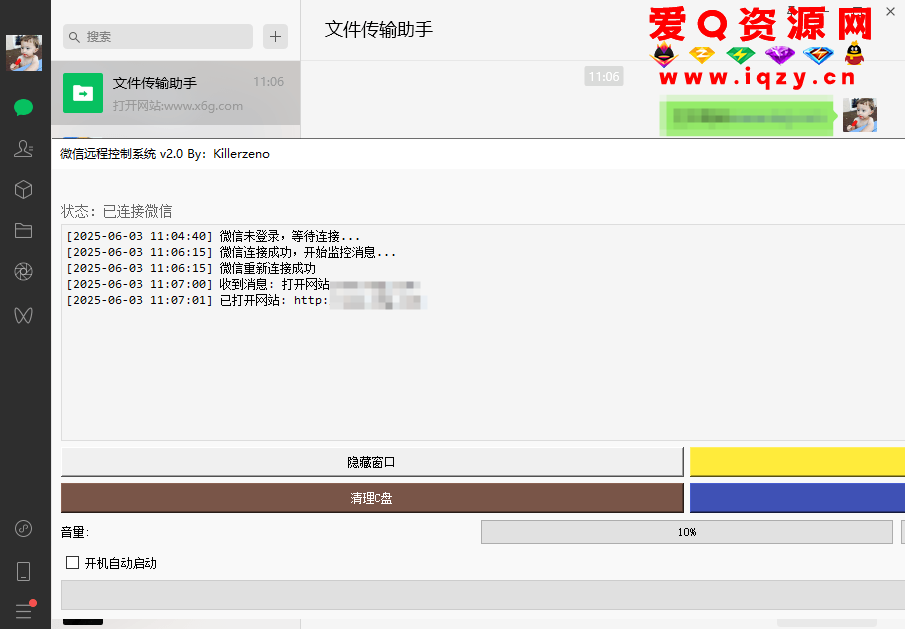
Task: Open the Channels butterfly icon
Action: (24, 315)
